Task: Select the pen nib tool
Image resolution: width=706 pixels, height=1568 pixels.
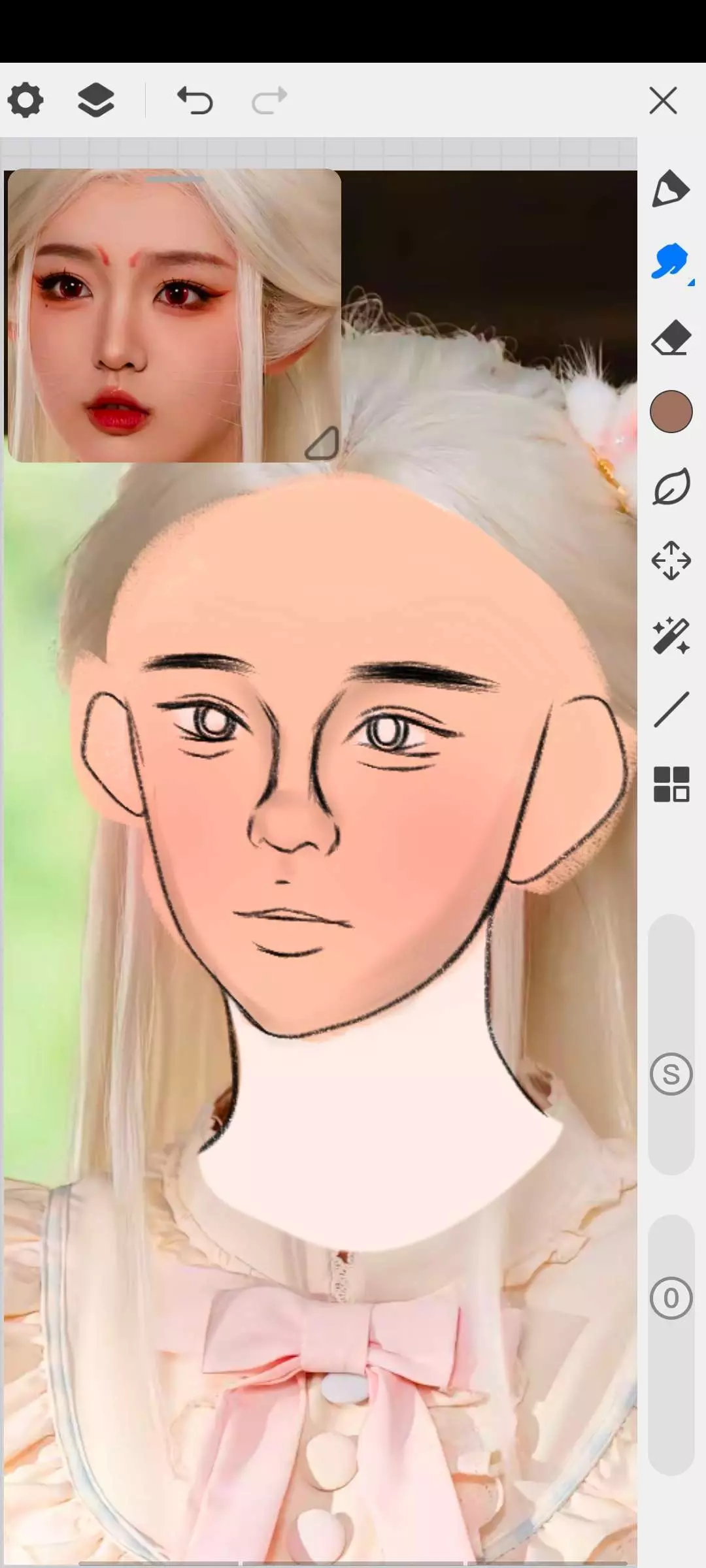Action: tap(671, 189)
